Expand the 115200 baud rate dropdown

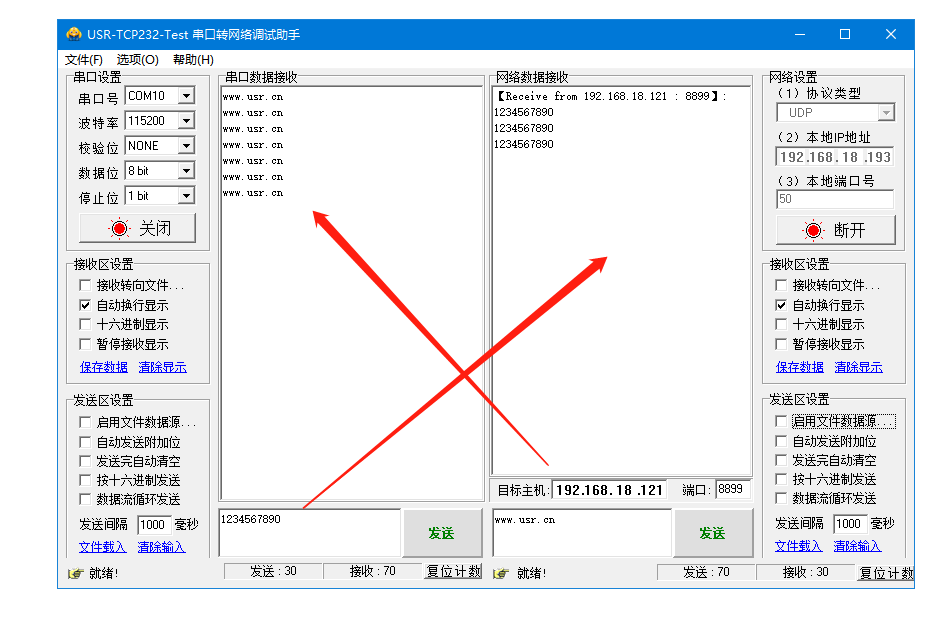tap(187, 121)
